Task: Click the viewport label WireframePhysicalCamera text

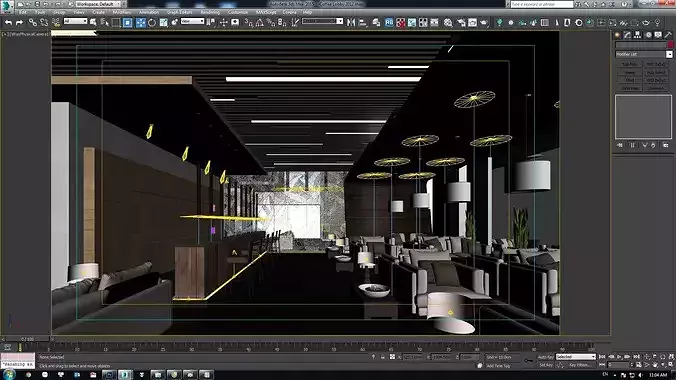Action: pos(29,34)
